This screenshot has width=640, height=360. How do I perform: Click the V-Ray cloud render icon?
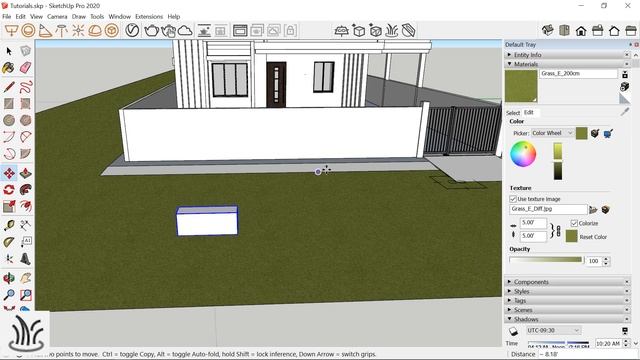(185, 31)
